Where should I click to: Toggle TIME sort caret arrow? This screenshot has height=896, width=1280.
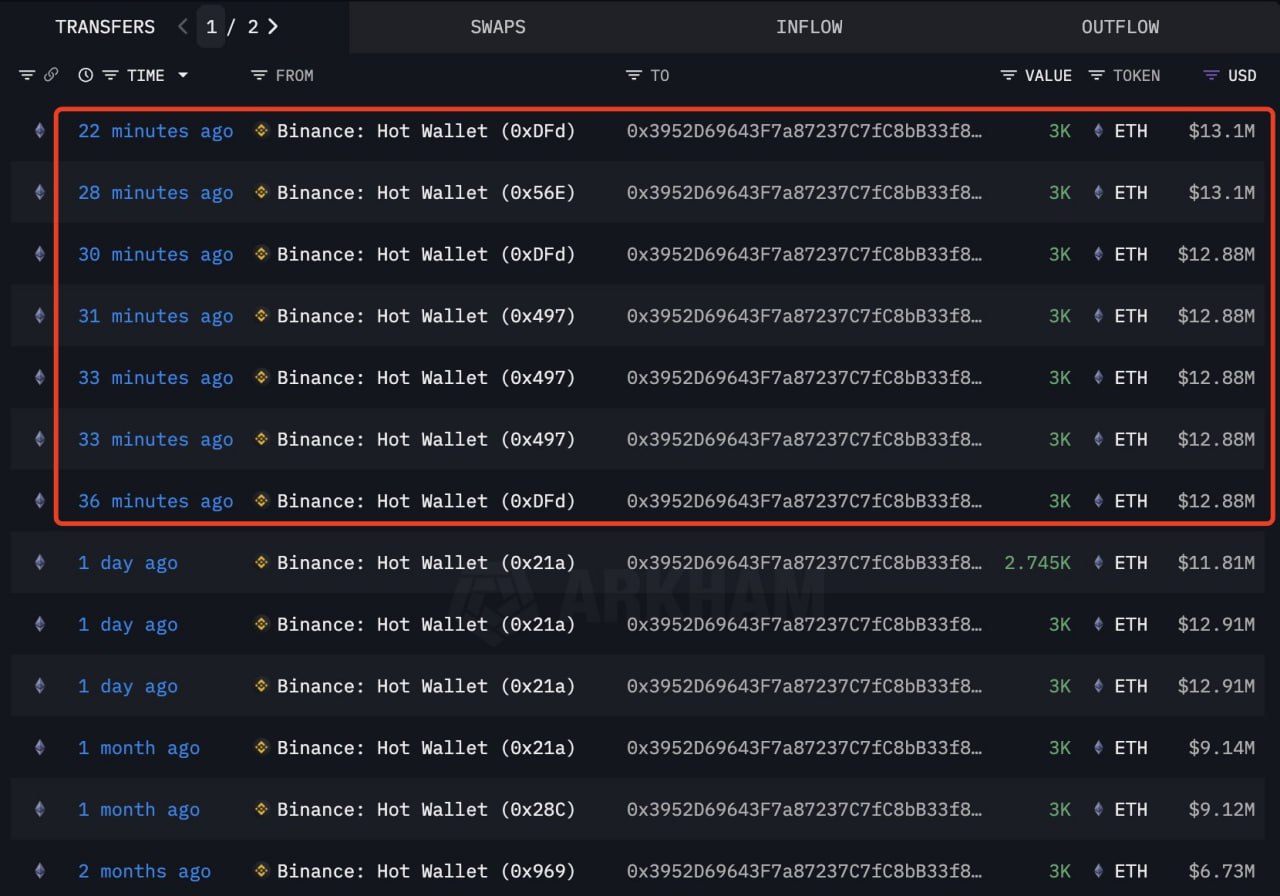(183, 75)
